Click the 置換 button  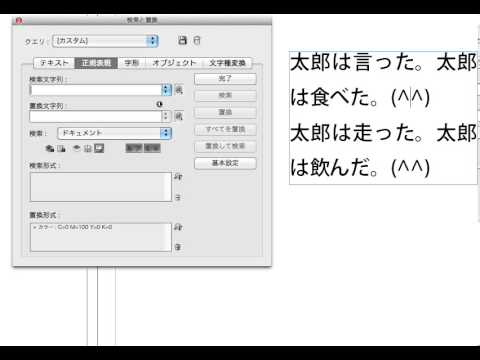pos(225,112)
